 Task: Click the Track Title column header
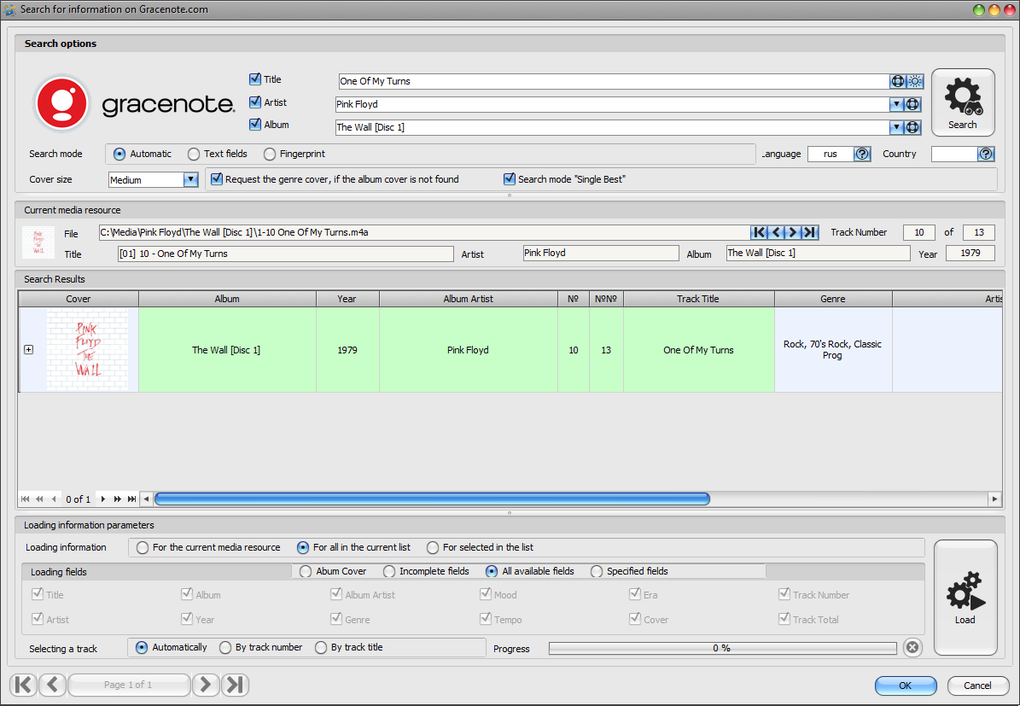(699, 299)
